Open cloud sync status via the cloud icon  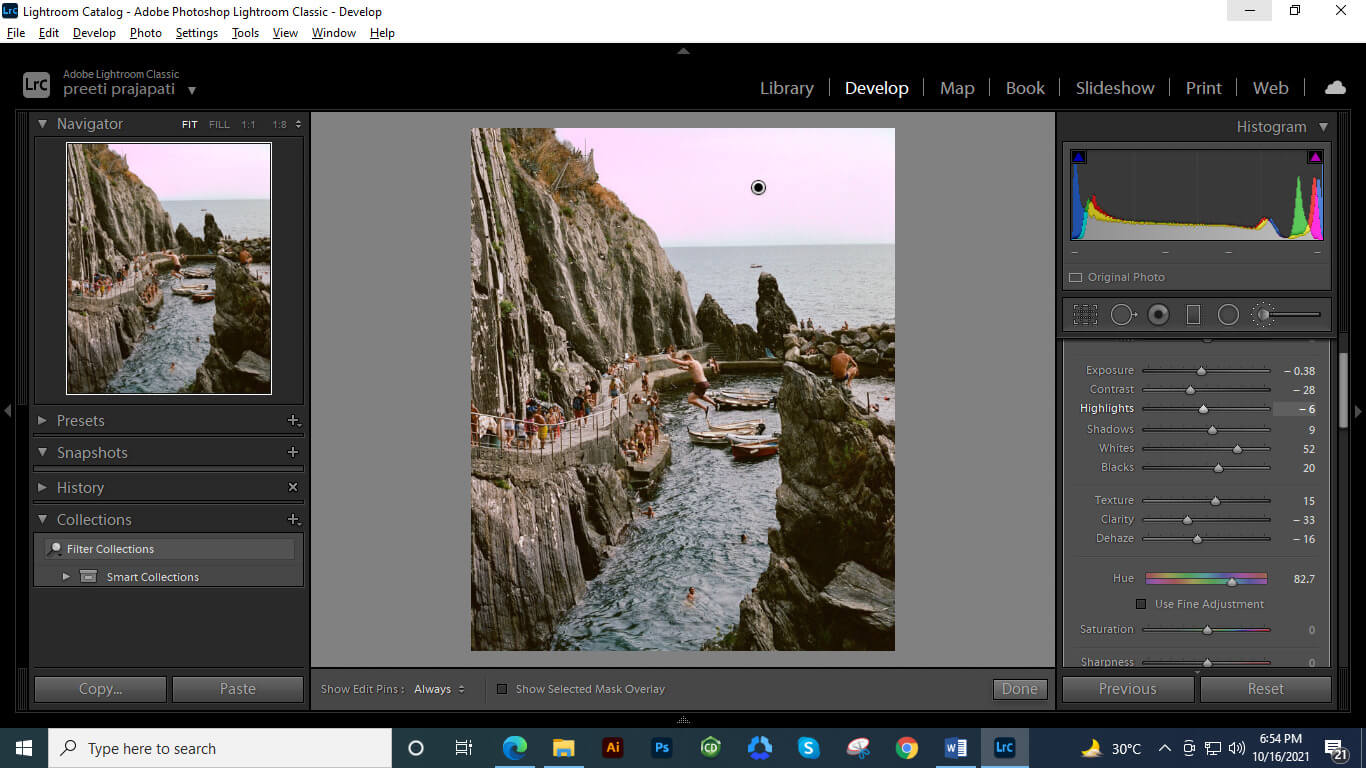[1335, 87]
